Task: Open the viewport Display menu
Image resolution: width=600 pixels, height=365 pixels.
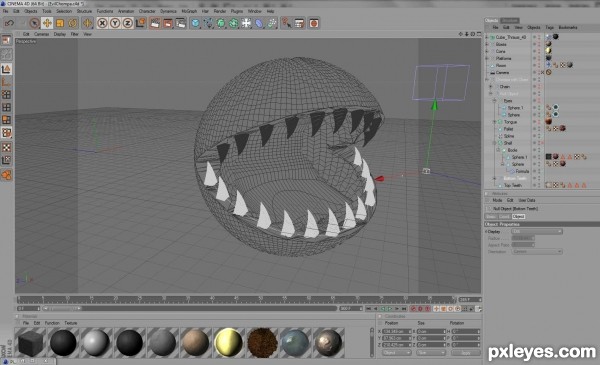Action: point(60,34)
